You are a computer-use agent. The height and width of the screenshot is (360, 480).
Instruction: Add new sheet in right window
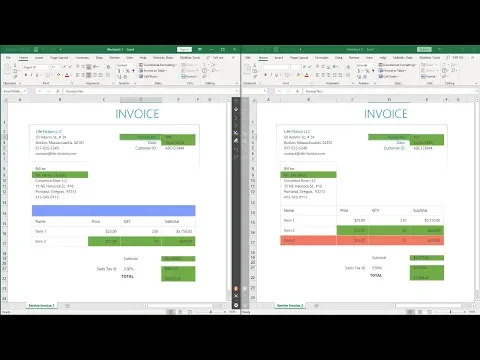tap(316, 305)
